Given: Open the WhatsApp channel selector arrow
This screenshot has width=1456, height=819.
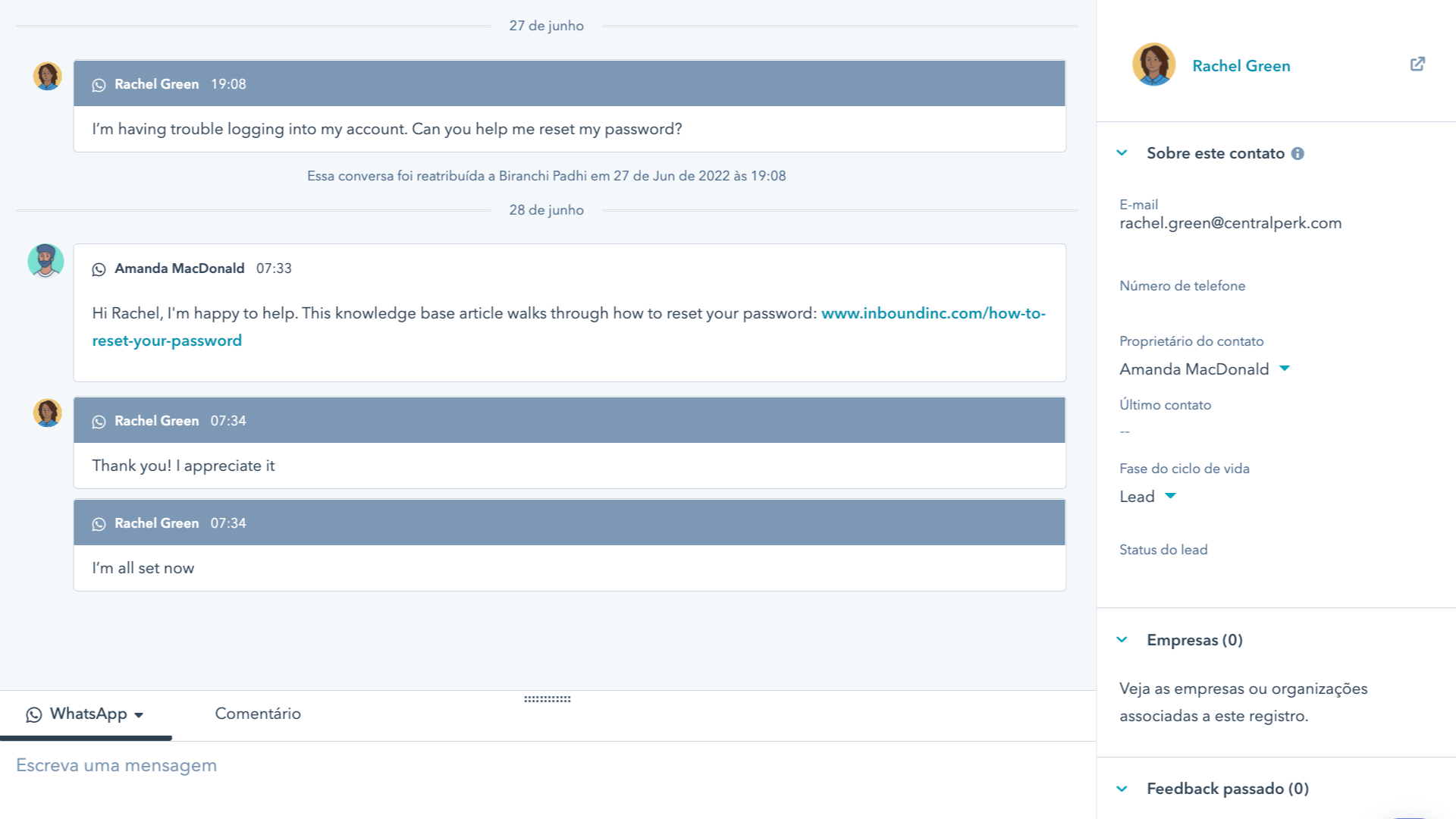Looking at the screenshot, I should pyautogui.click(x=139, y=715).
